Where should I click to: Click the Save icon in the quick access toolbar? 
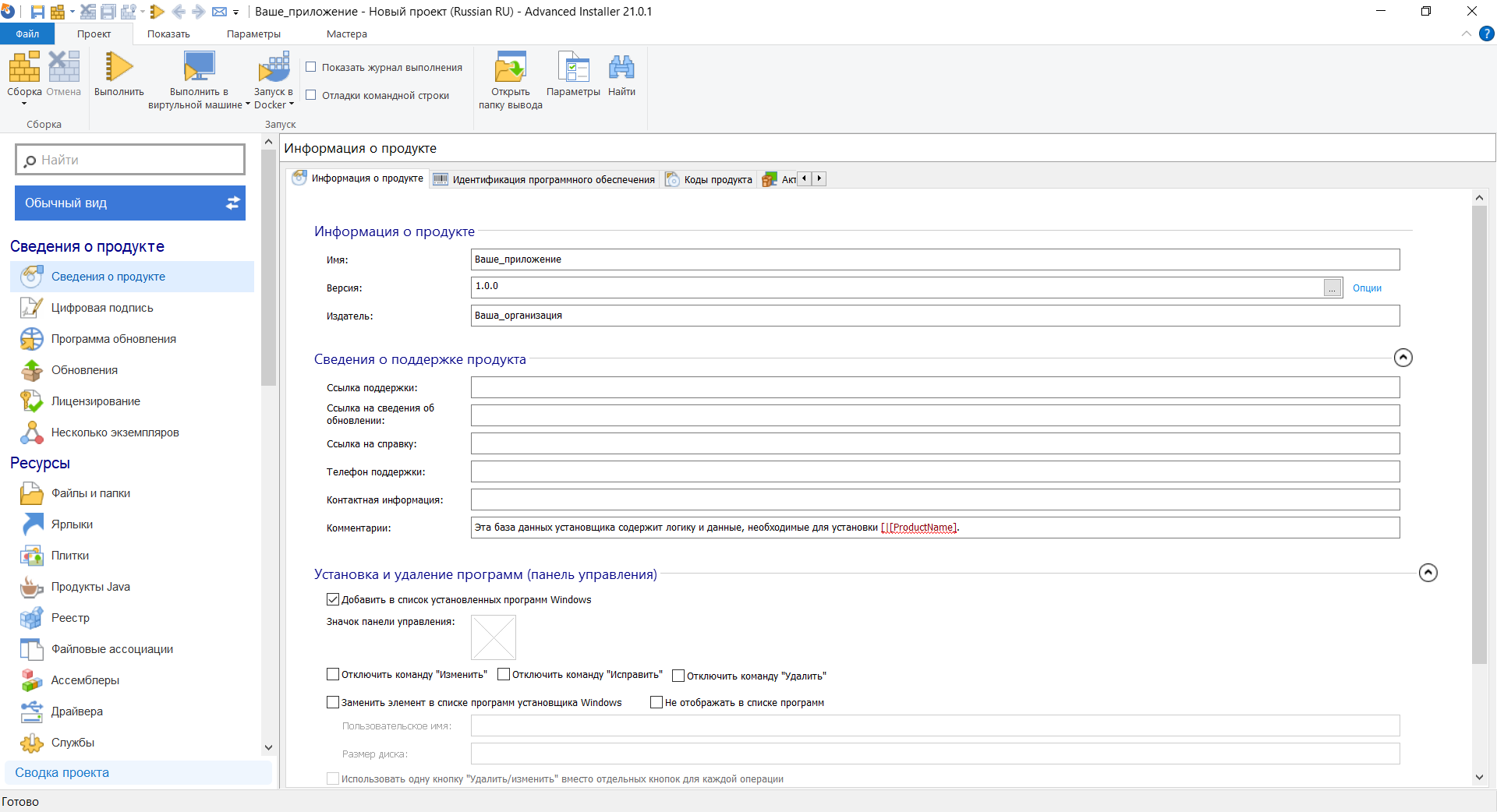[x=37, y=12]
